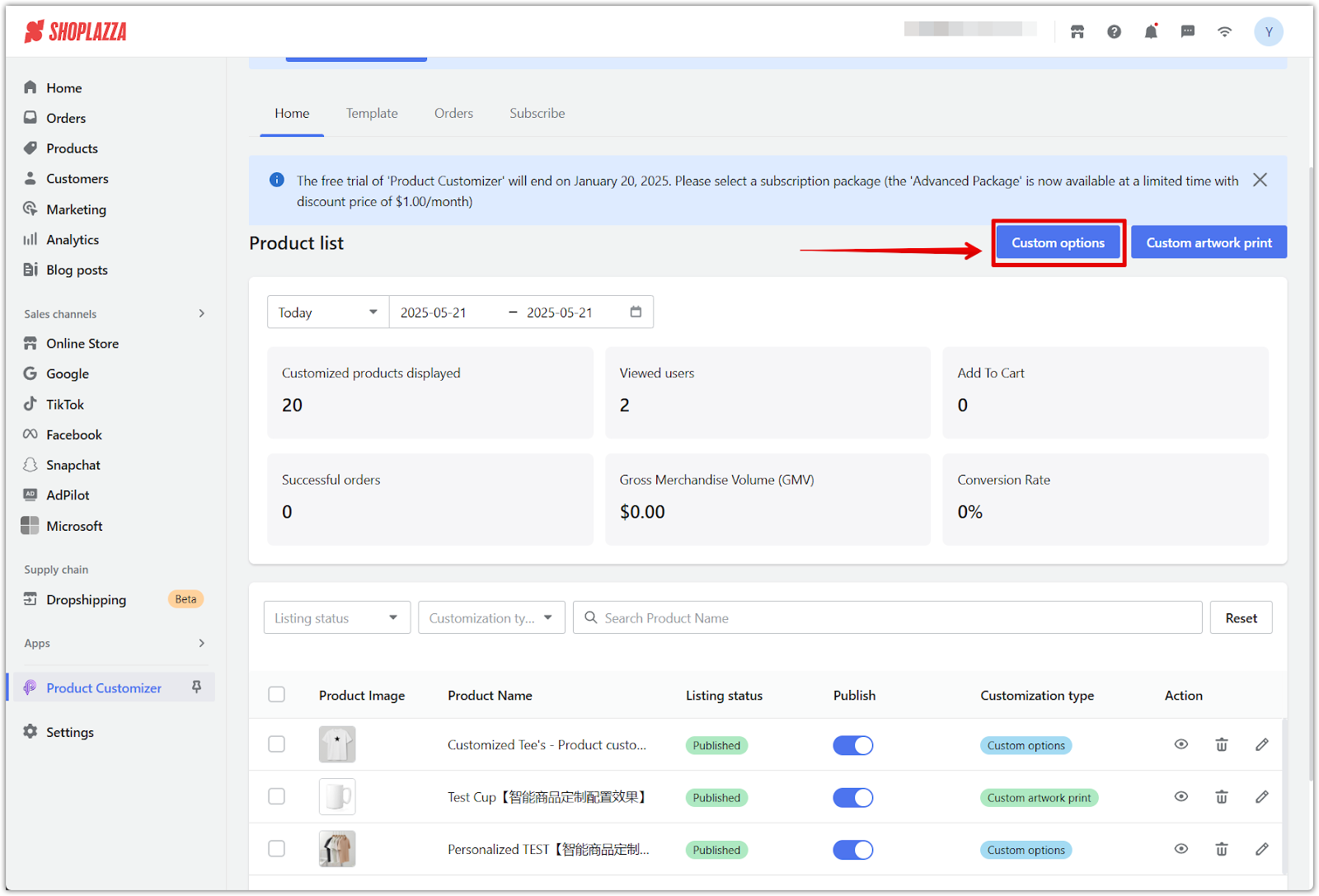1319x896 pixels.
Task: Open the chat messages icon
Action: point(1188,31)
